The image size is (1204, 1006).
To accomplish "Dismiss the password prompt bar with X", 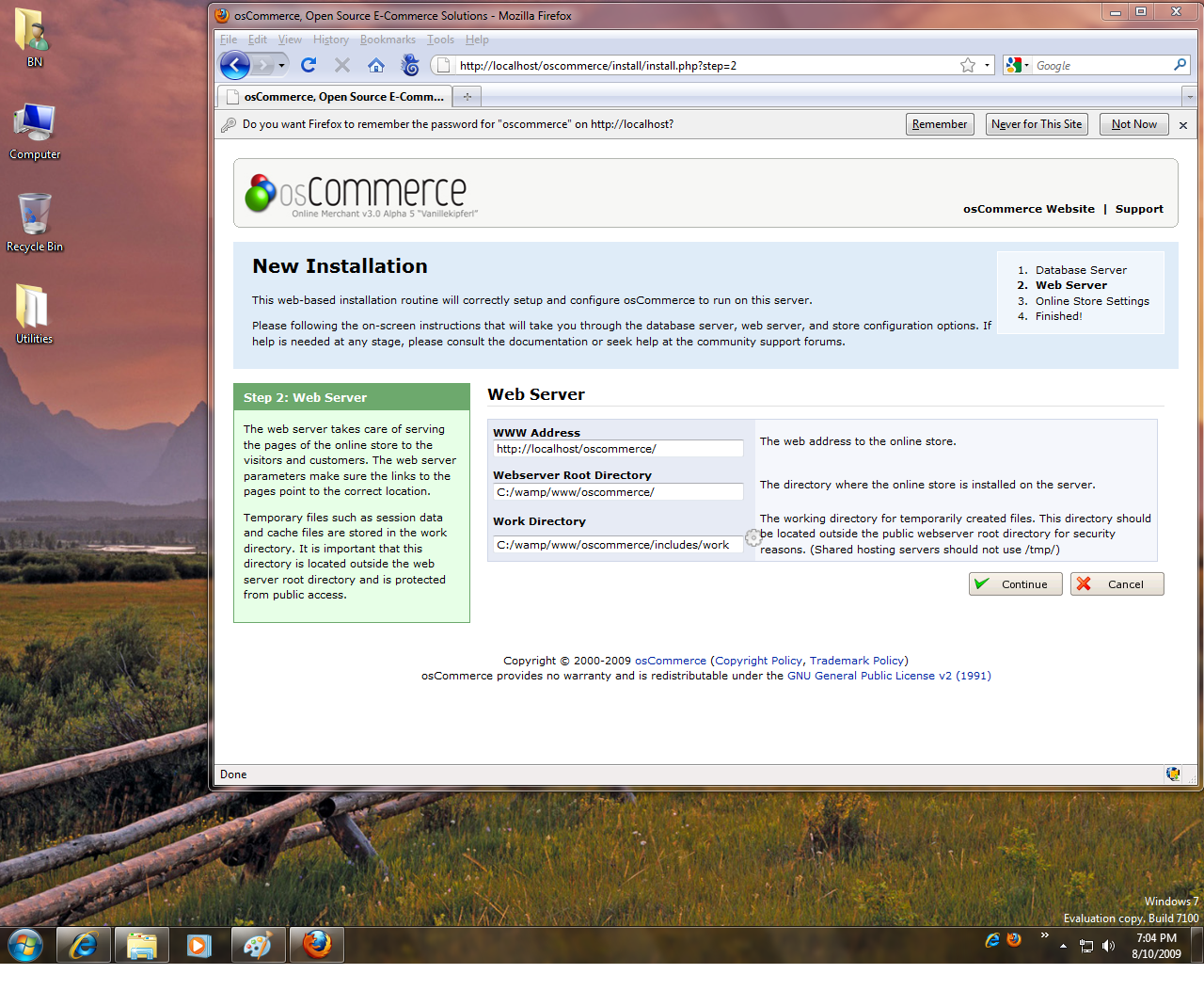I will click(x=1183, y=125).
